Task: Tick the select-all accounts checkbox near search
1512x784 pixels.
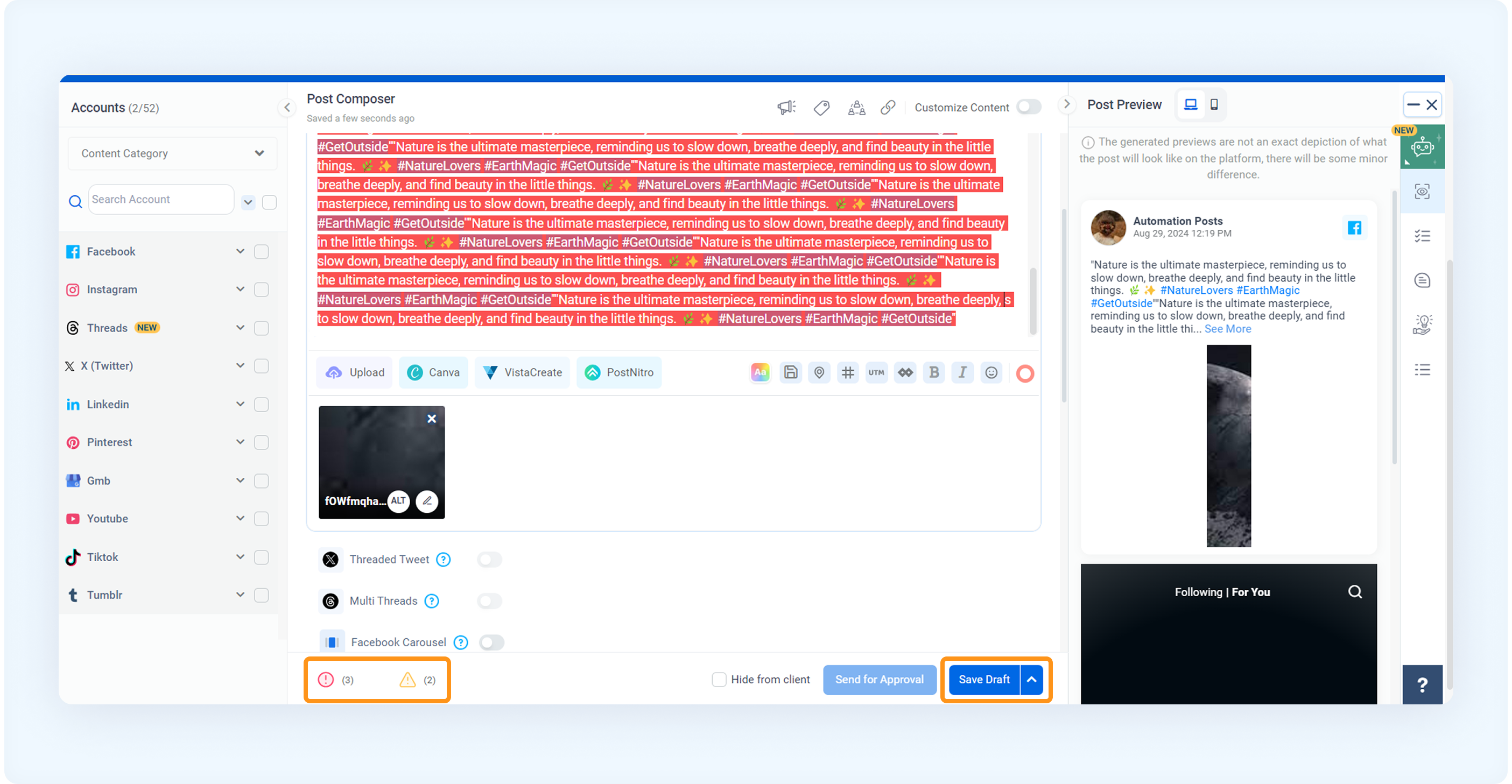Action: point(270,202)
